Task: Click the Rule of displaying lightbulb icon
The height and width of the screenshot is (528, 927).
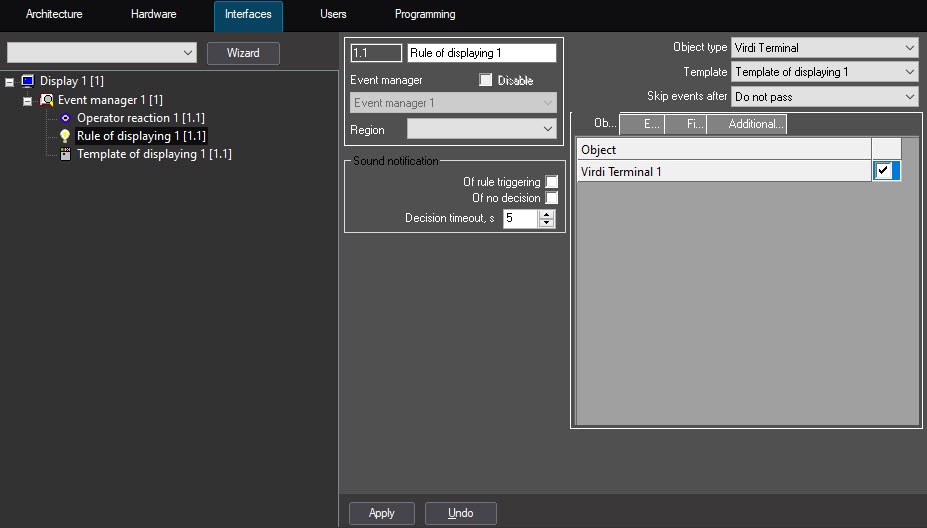Action: pos(65,136)
